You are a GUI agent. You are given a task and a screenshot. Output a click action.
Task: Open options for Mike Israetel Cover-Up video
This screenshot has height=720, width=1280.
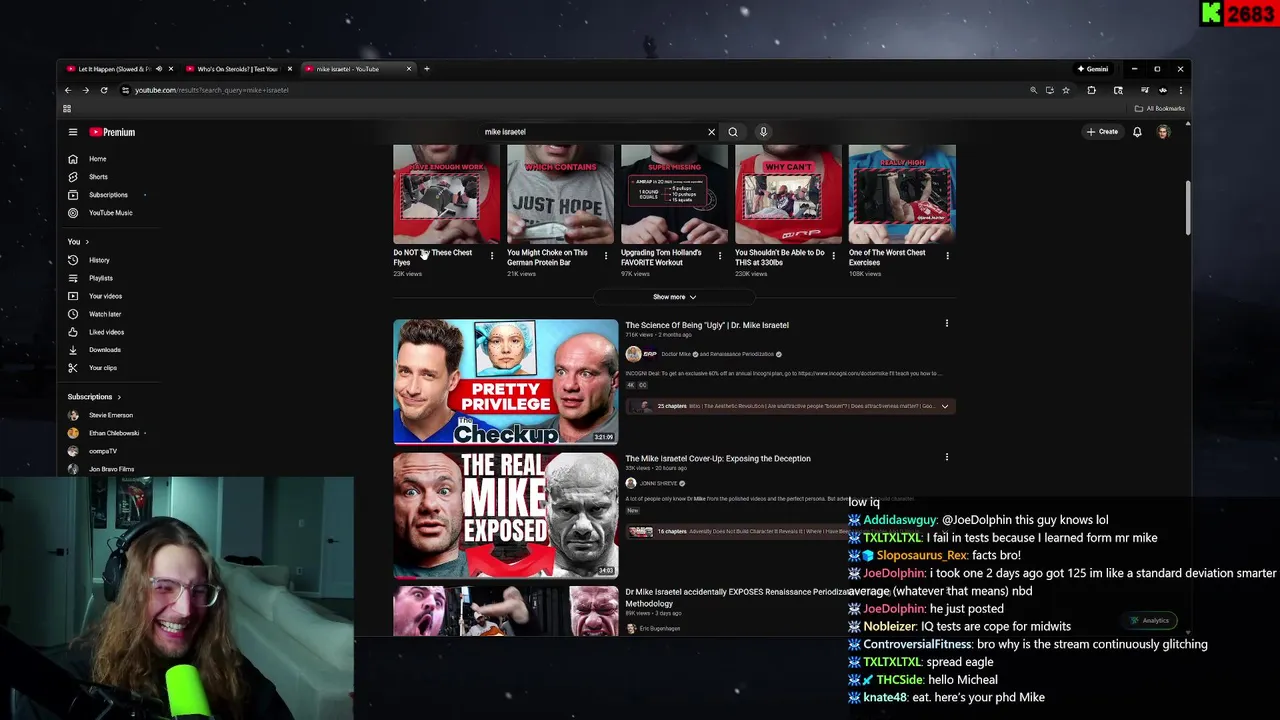[947, 457]
